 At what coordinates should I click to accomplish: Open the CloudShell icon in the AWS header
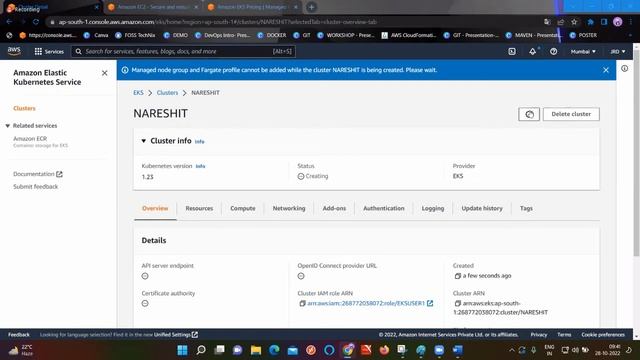[x=512, y=51]
